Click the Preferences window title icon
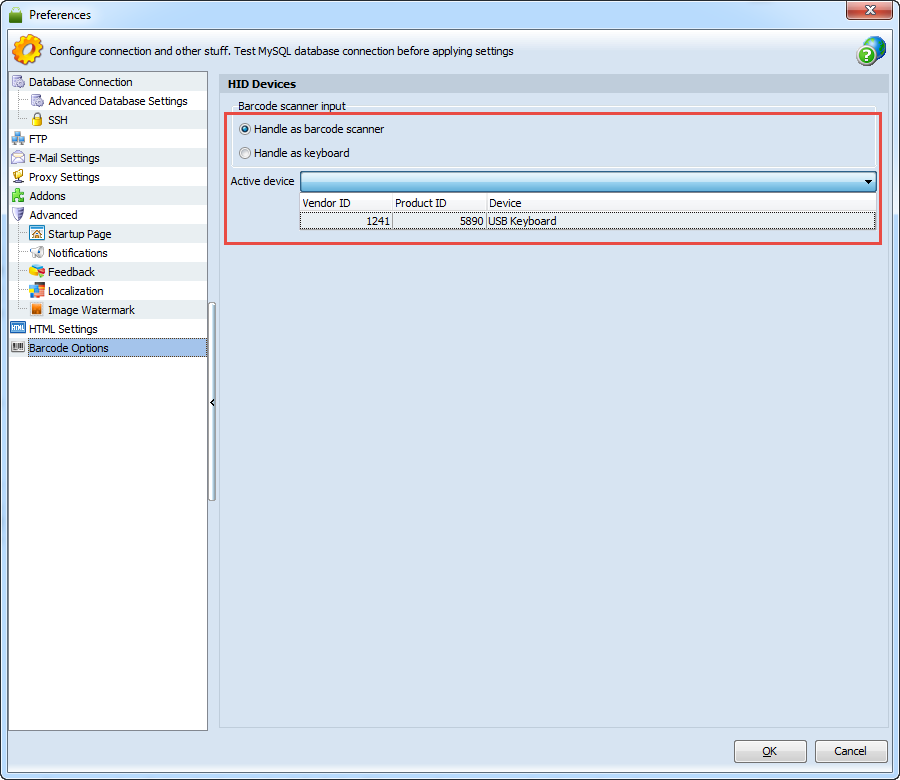The width and height of the screenshot is (900, 780). (16, 14)
